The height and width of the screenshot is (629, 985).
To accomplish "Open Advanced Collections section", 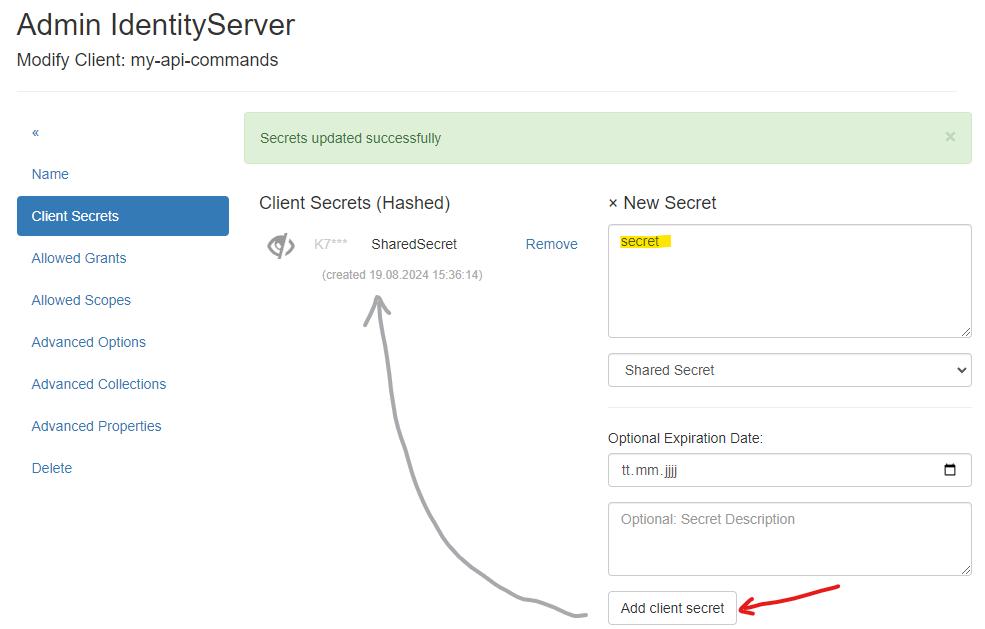I will 99,384.
